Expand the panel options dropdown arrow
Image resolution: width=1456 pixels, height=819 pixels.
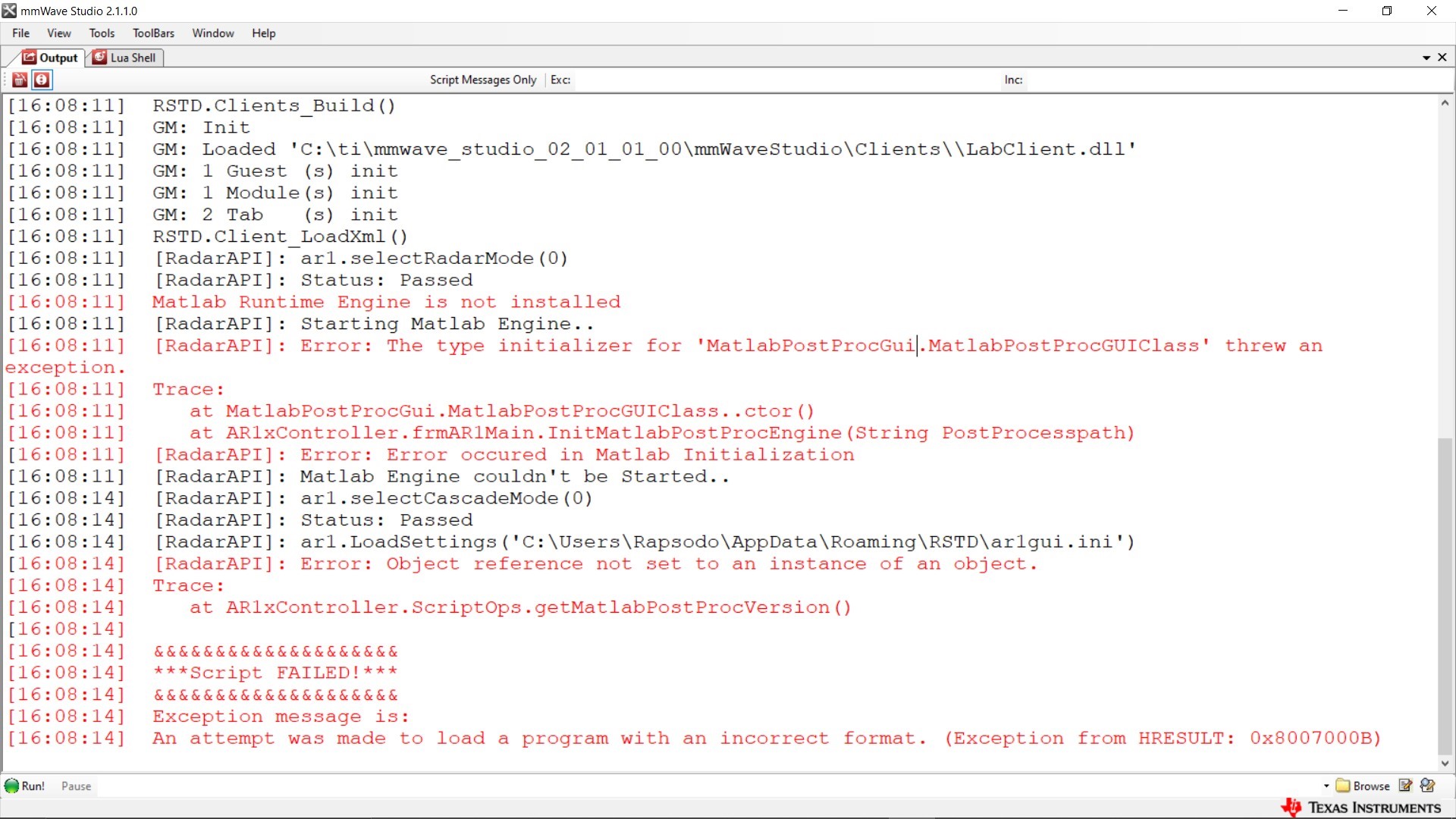pyautogui.click(x=1426, y=58)
